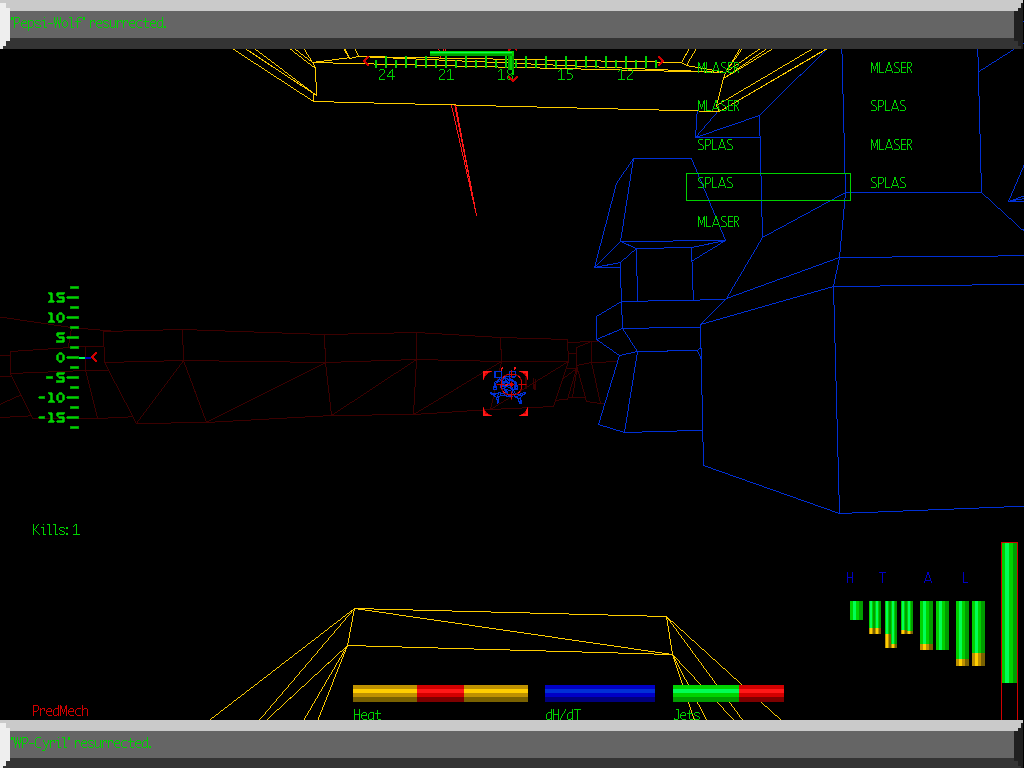The image size is (1024, 768).
Task: Click the Jets fuel gauge bar
Action: point(728,693)
